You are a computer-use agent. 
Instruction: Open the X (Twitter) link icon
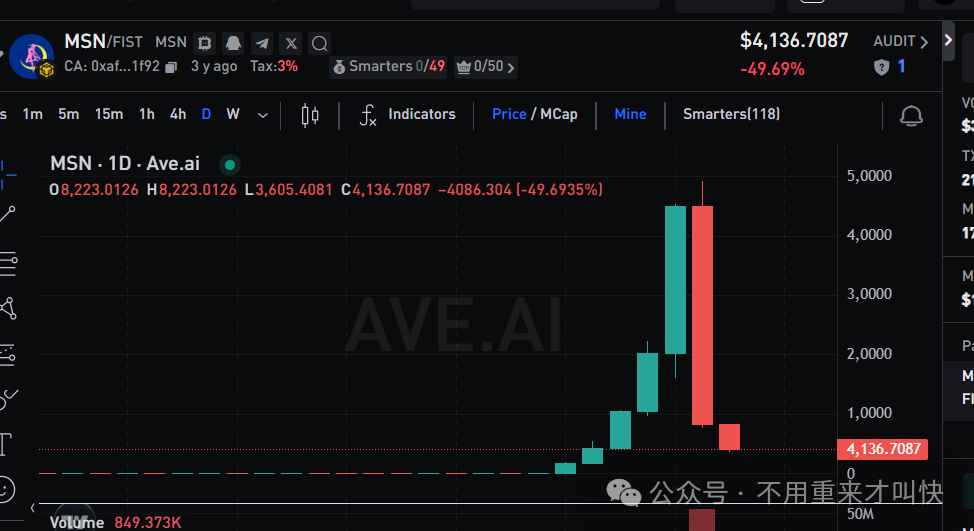point(291,43)
